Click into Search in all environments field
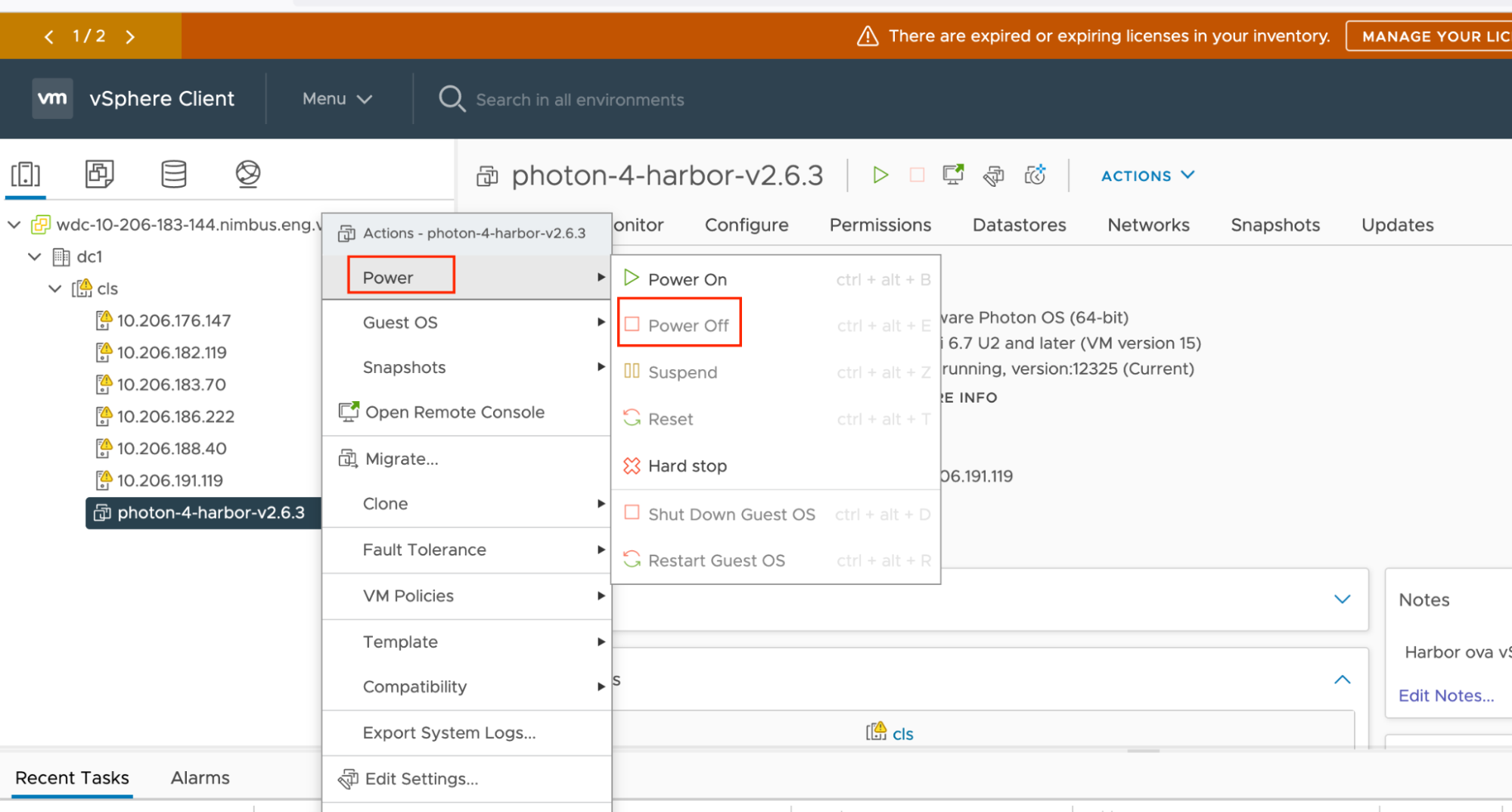 coord(579,100)
